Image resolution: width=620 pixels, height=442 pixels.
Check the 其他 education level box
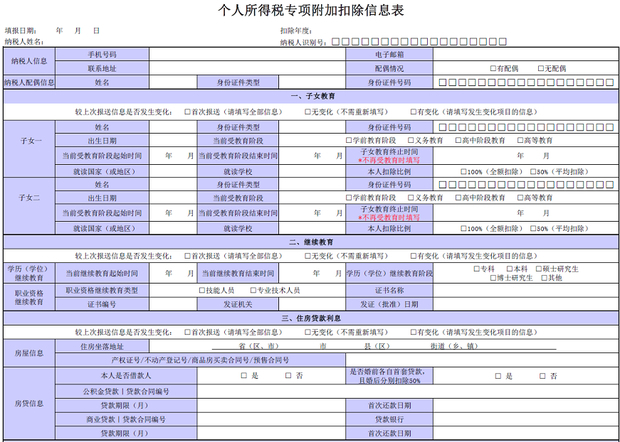(544, 278)
